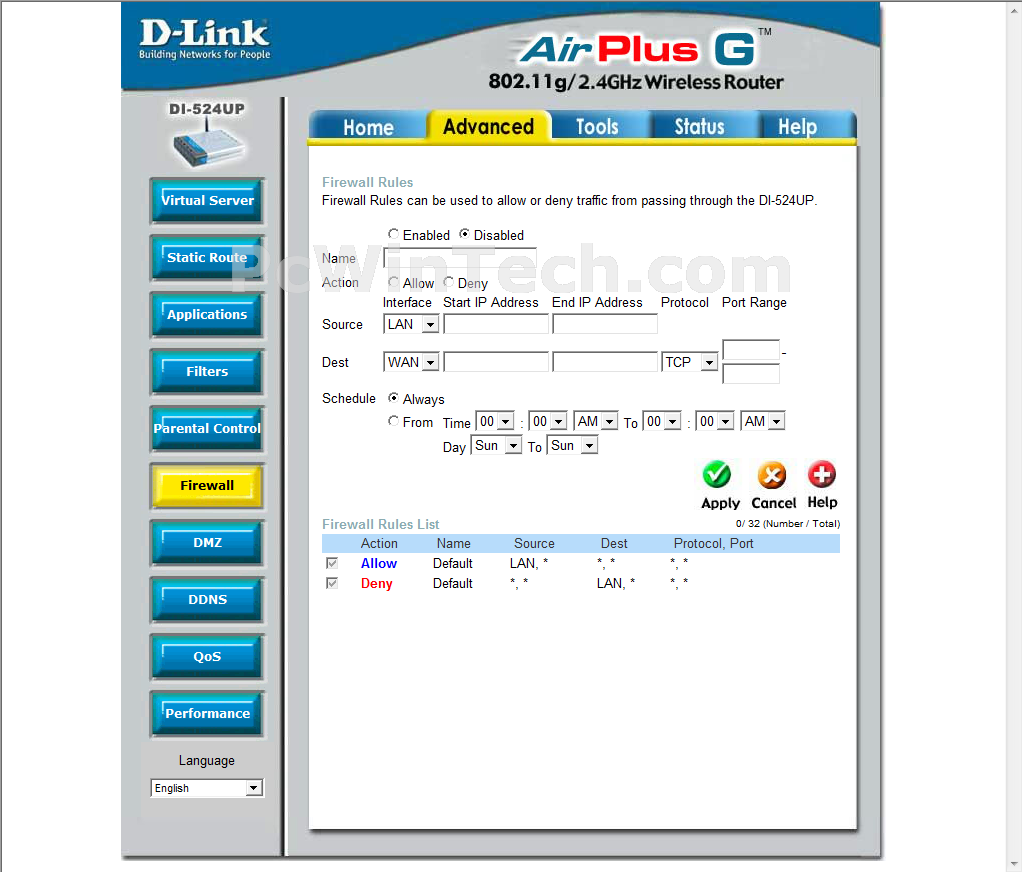1022x872 pixels.
Task: Open the start time AM/PM dropdown
Action: point(596,421)
